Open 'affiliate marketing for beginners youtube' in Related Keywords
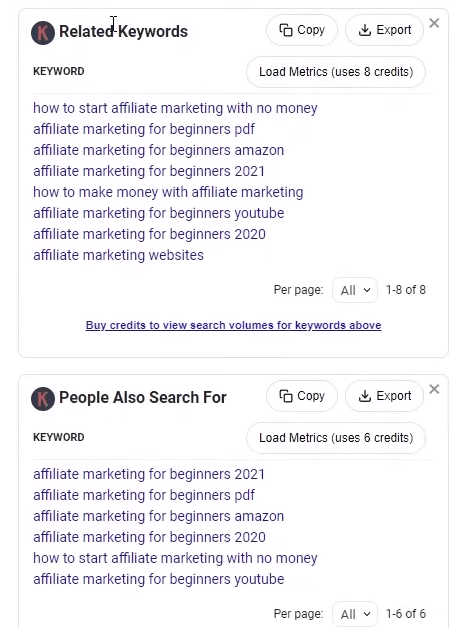Screen dimensions: 460x628 click(158, 213)
